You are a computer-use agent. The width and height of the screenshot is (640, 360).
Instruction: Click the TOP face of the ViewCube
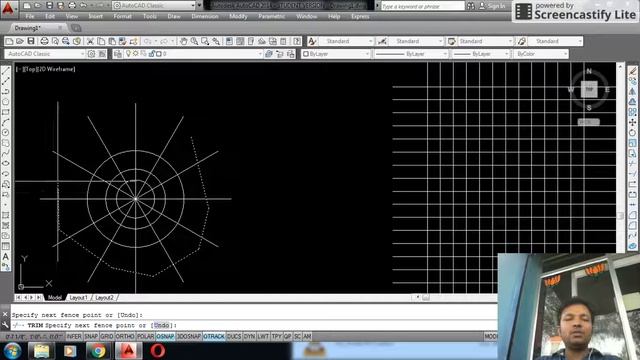tap(589, 89)
